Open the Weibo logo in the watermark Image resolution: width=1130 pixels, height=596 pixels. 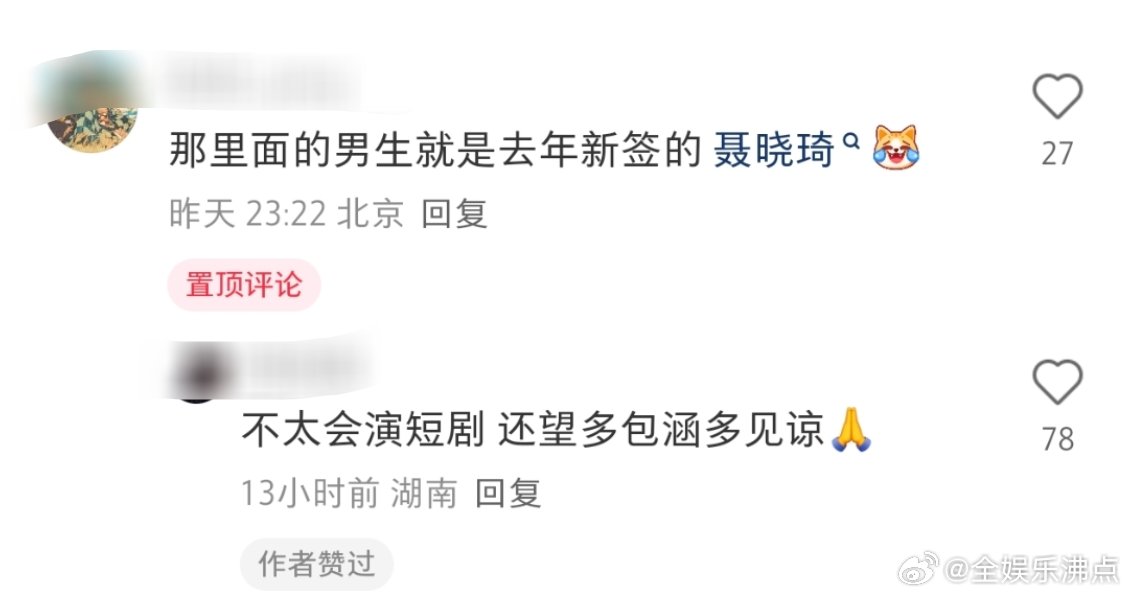coord(918,569)
